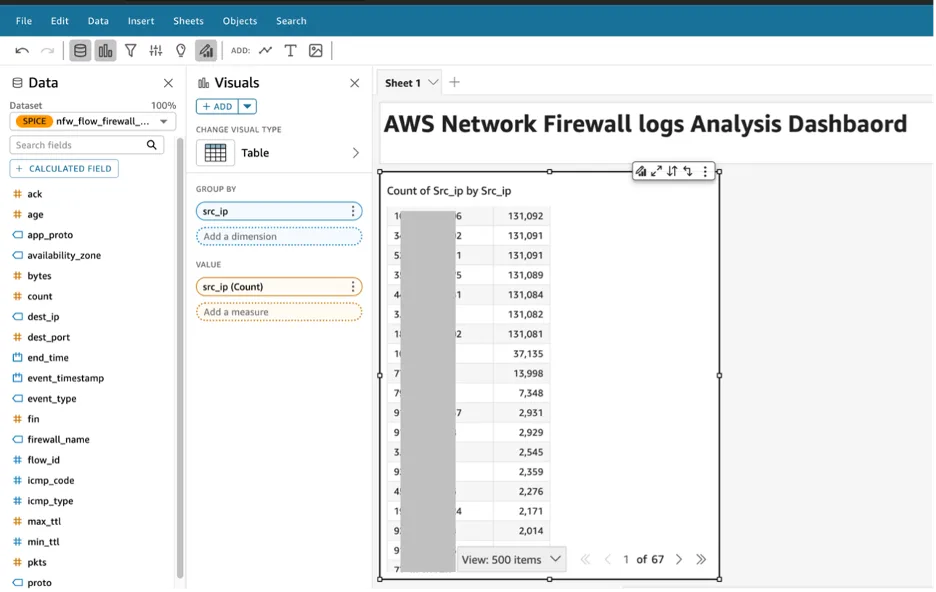This screenshot has height=592, width=936.
Task: Open the SPICE dataset dropdown
Action: (x=93, y=121)
